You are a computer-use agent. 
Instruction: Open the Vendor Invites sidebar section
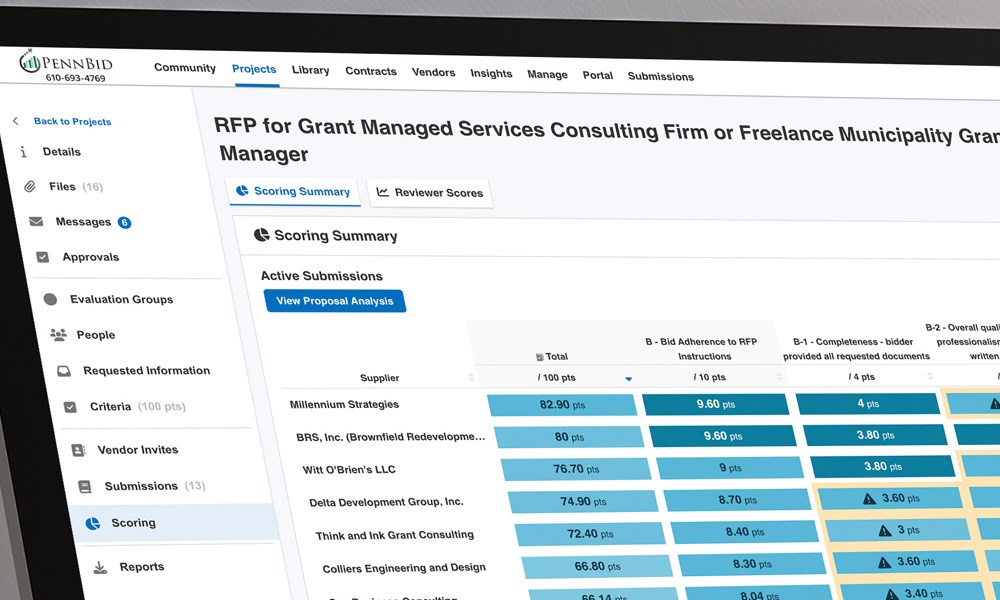(137, 450)
